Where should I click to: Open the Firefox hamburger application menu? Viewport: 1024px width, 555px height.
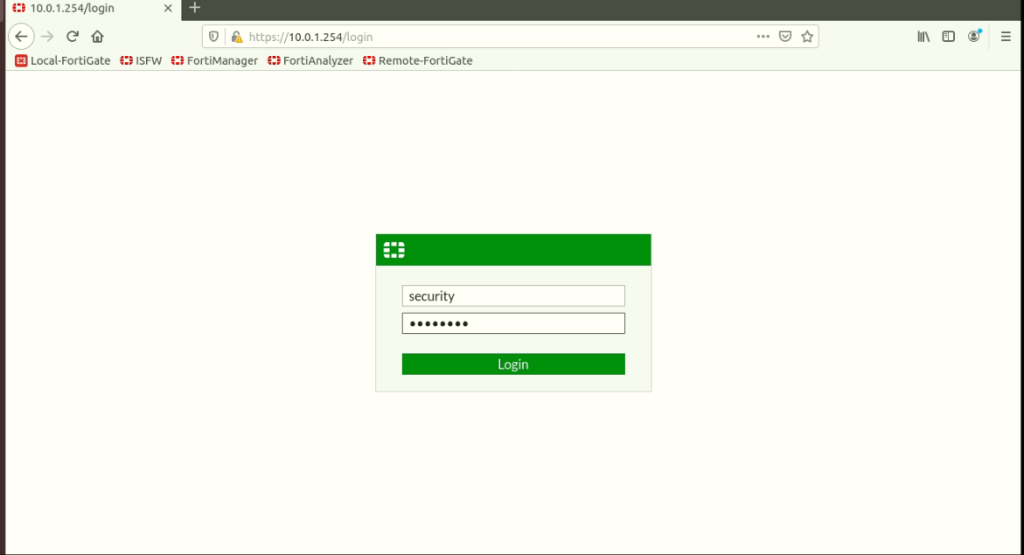[1005, 37]
